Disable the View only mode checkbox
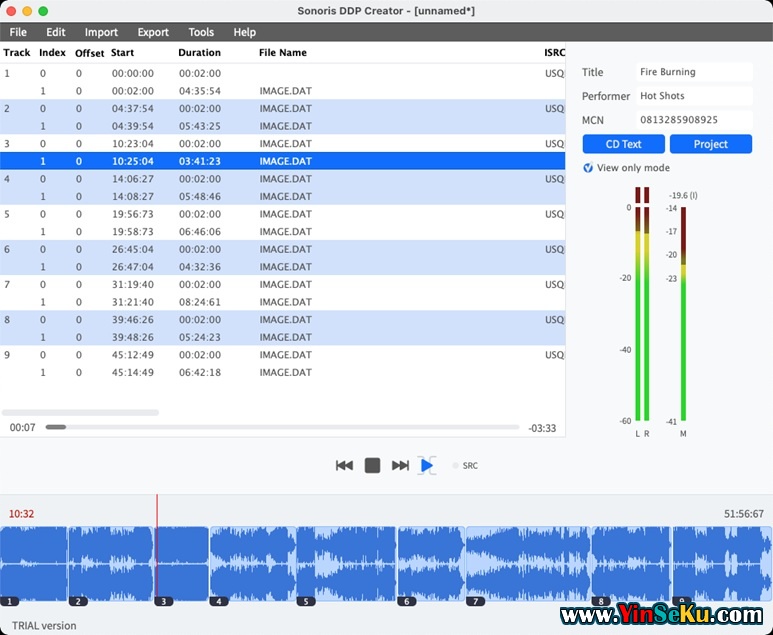 tap(588, 168)
